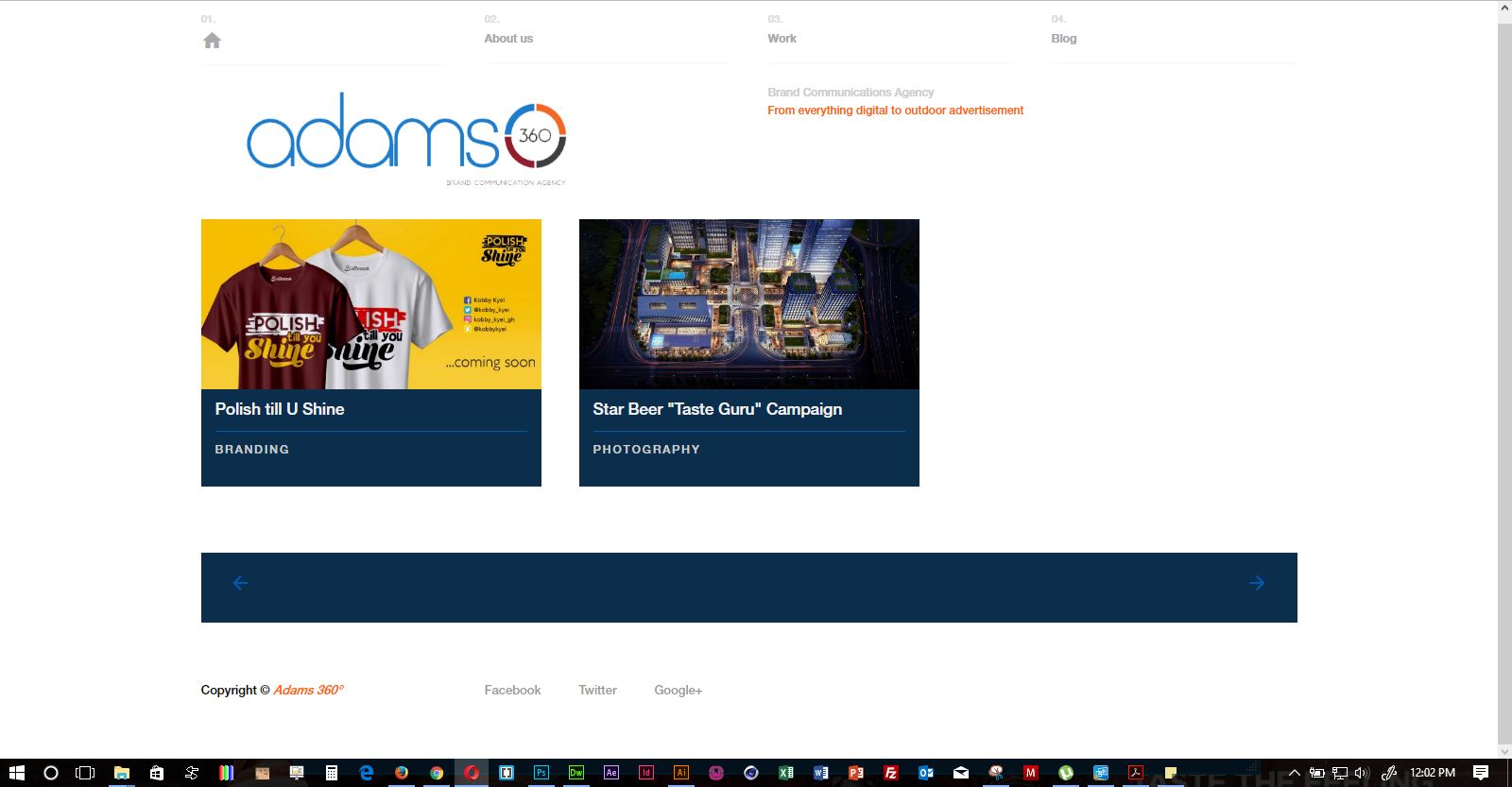1512x787 pixels.
Task: Open Outlook from taskbar
Action: (x=926, y=773)
